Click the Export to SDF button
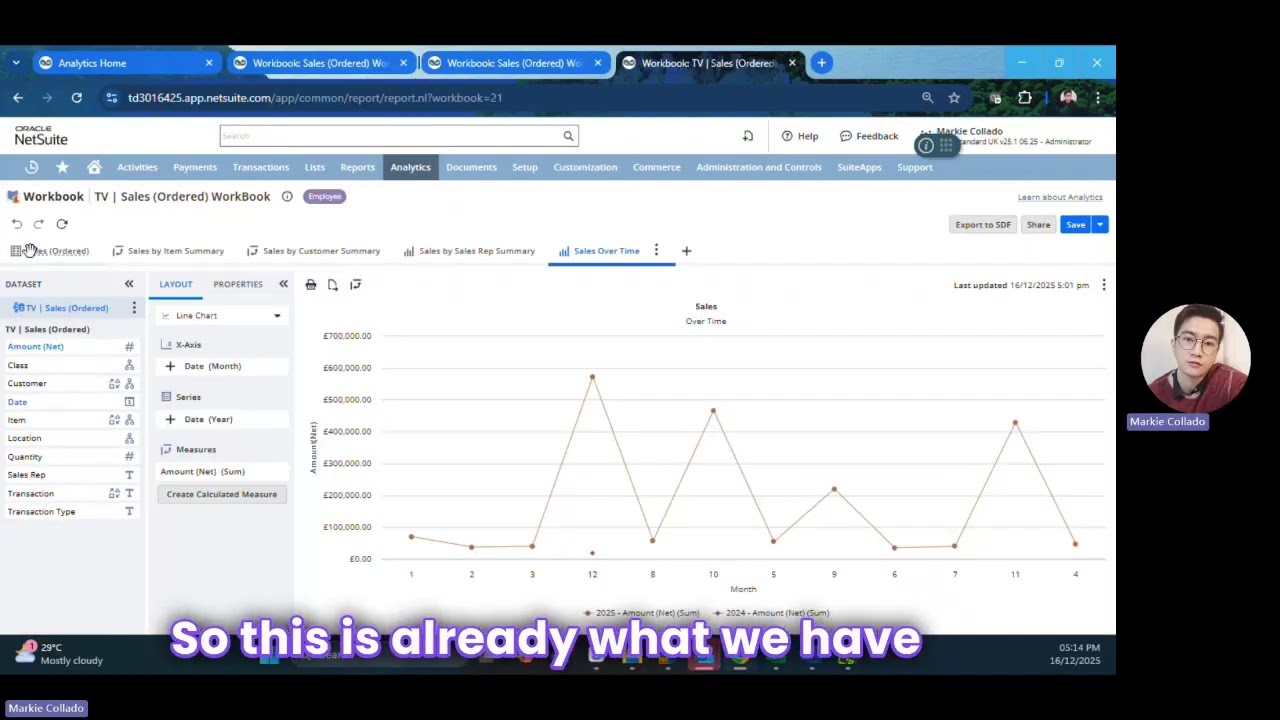Viewport: 1280px width, 720px height. click(983, 225)
